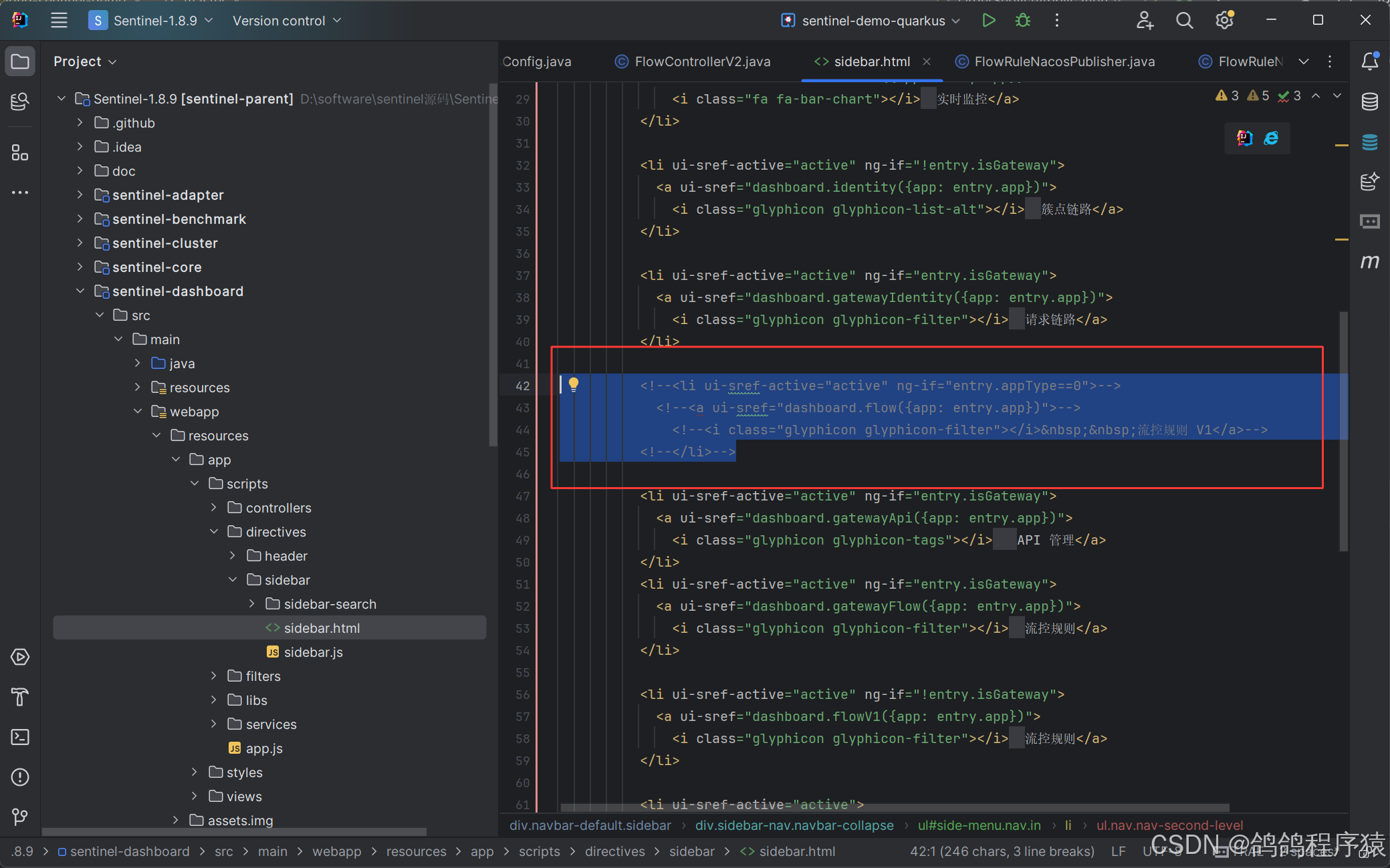Click the Search Everywhere magnifier

(1184, 21)
